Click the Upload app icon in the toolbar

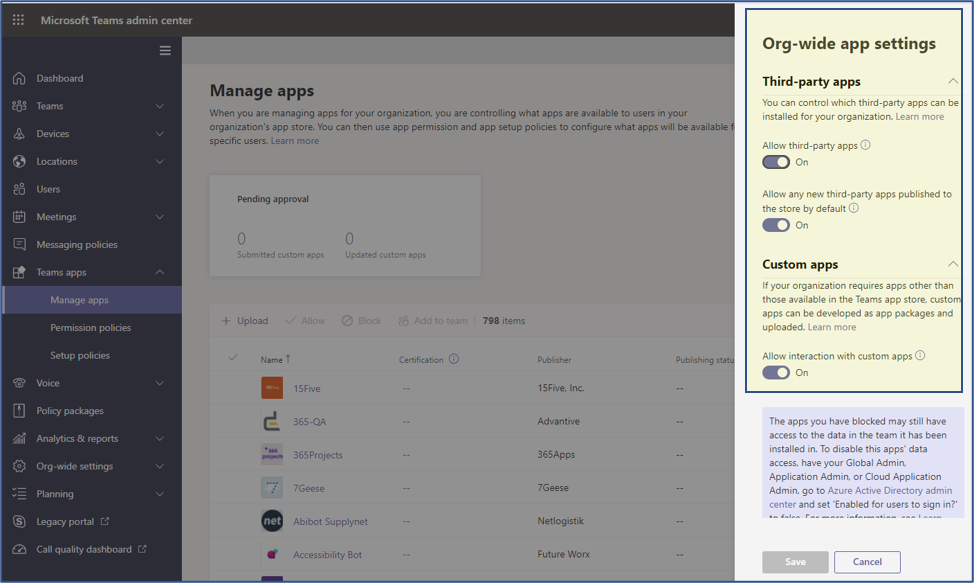(226, 320)
